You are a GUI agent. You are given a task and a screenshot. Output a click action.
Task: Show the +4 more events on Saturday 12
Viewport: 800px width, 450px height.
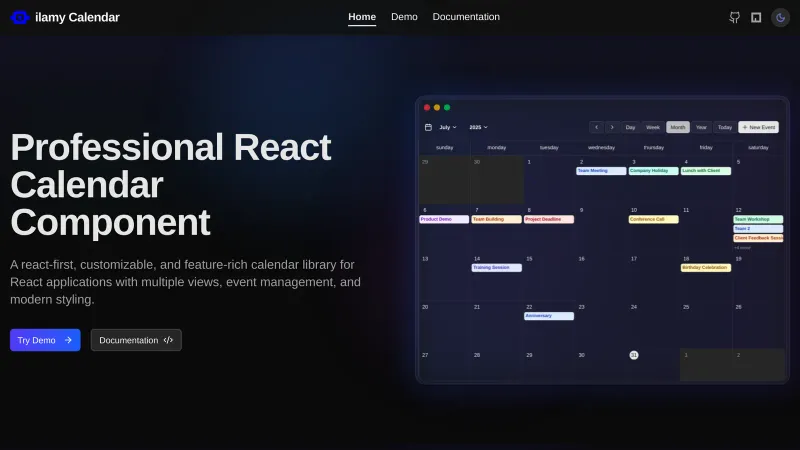point(742,246)
